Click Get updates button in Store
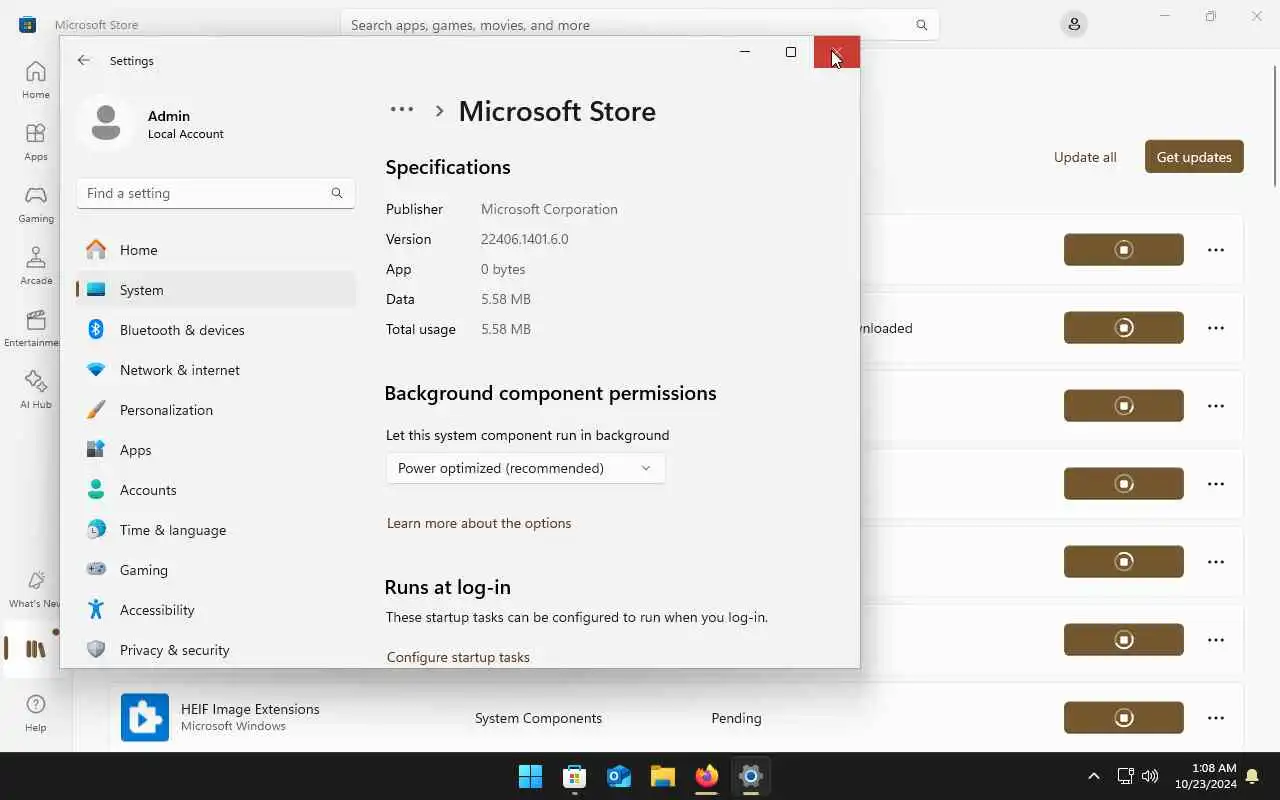 click(x=1194, y=157)
